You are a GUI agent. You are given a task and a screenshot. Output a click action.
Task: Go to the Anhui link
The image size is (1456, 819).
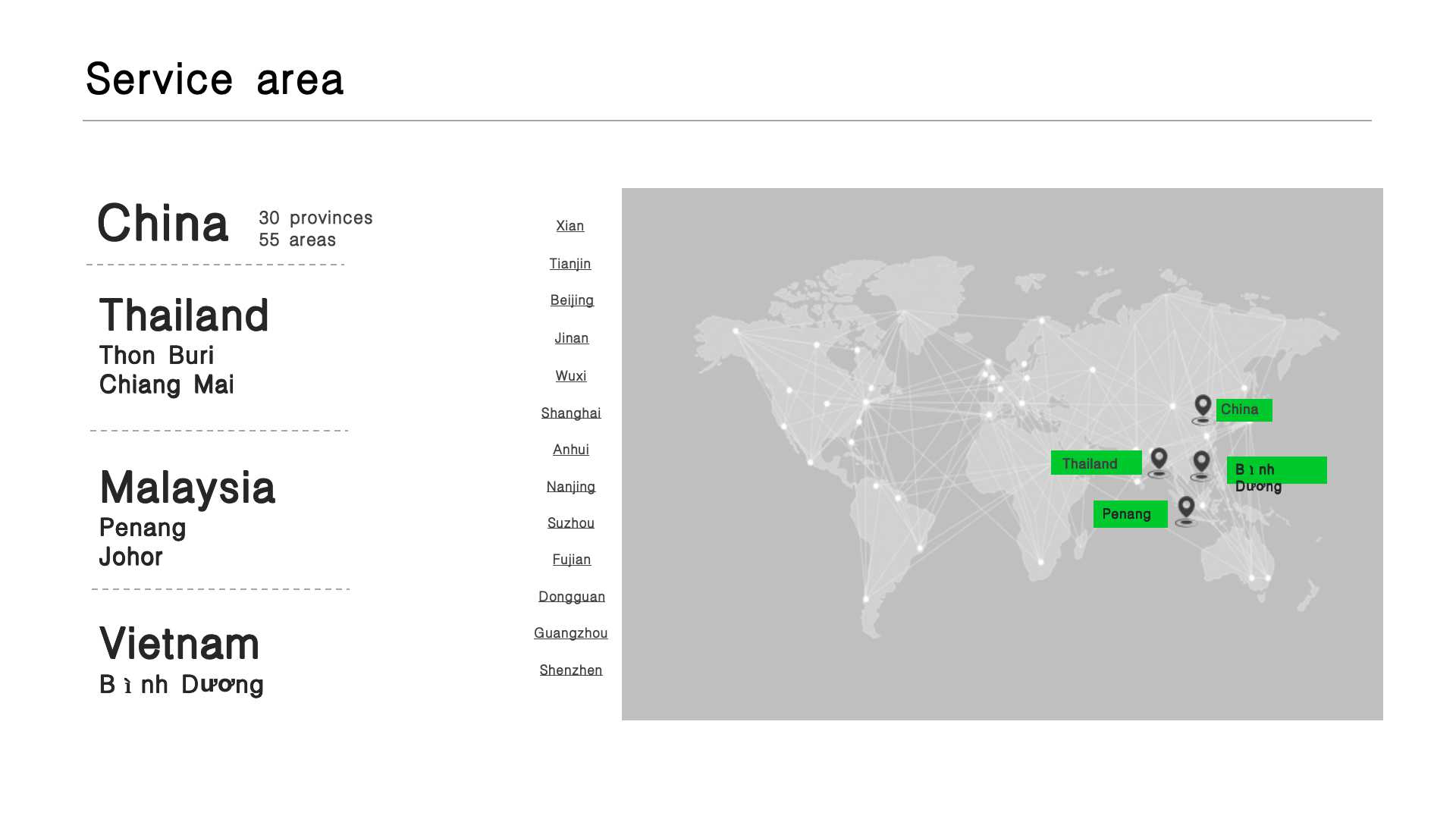(x=571, y=450)
